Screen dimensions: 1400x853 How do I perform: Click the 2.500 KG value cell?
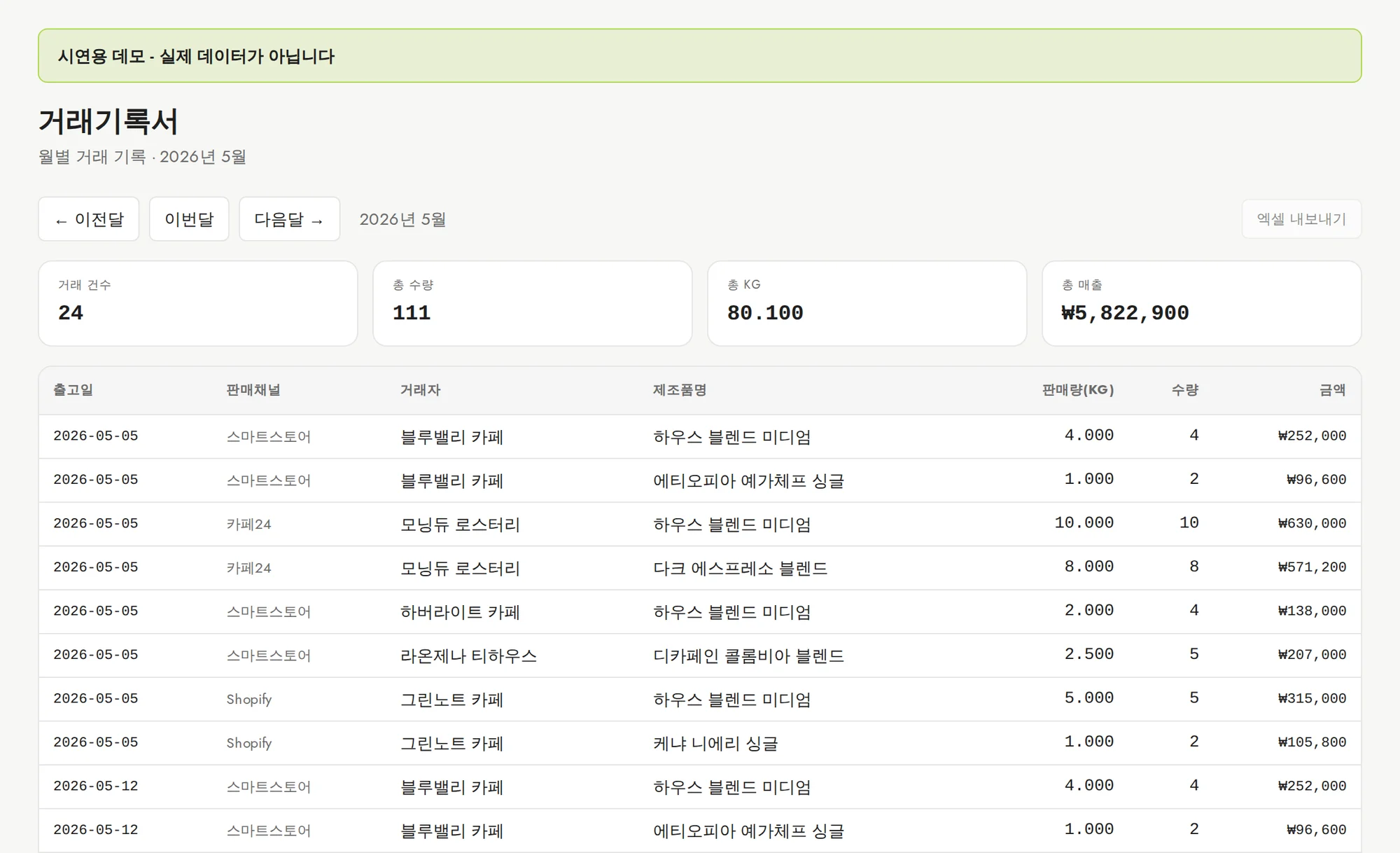(1089, 654)
